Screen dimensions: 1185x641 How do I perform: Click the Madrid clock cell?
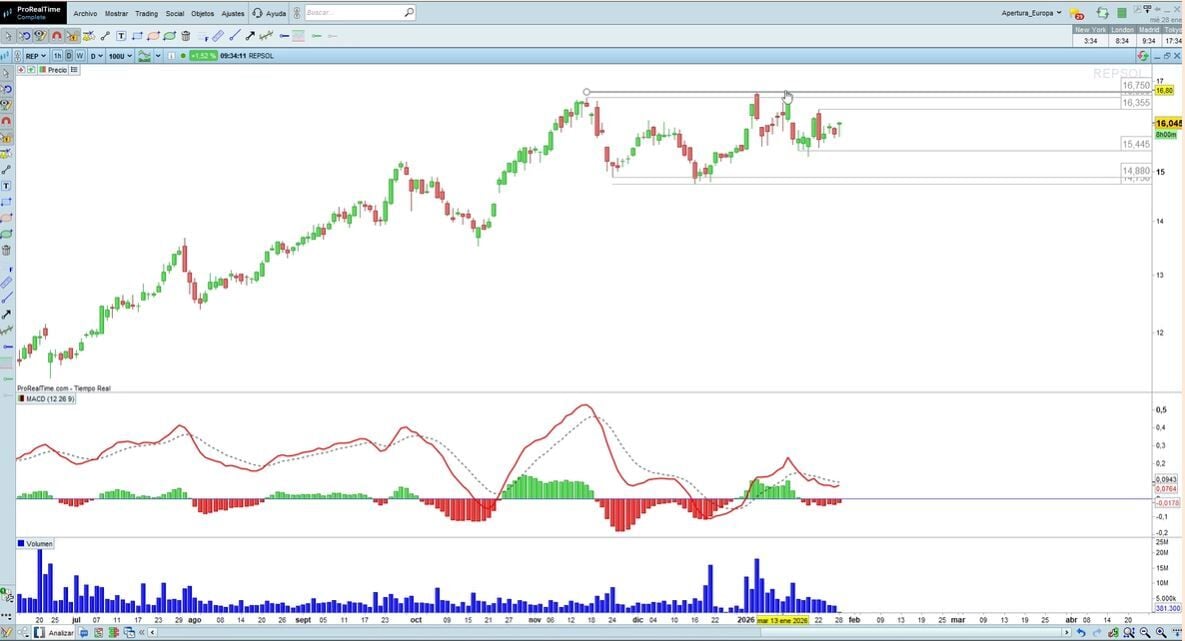(x=1149, y=36)
